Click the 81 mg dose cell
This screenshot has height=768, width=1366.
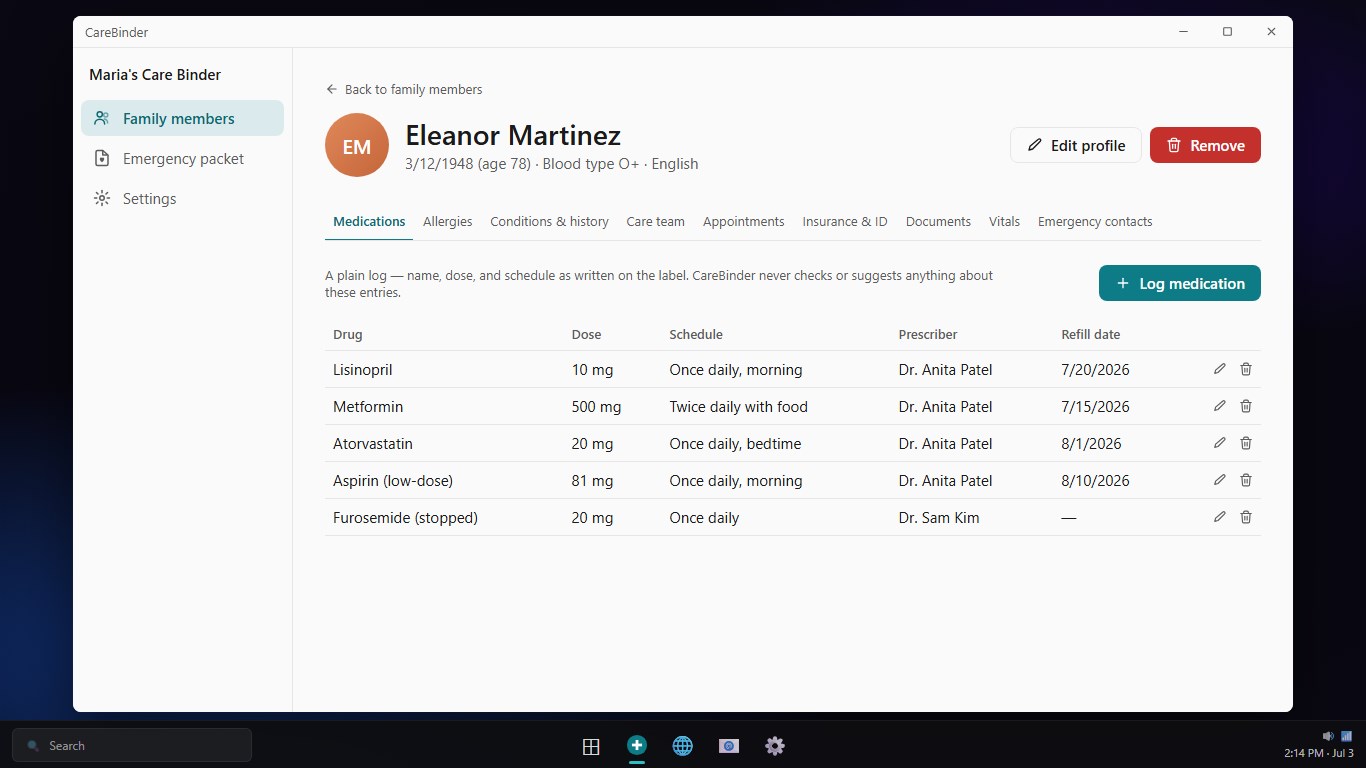[592, 480]
